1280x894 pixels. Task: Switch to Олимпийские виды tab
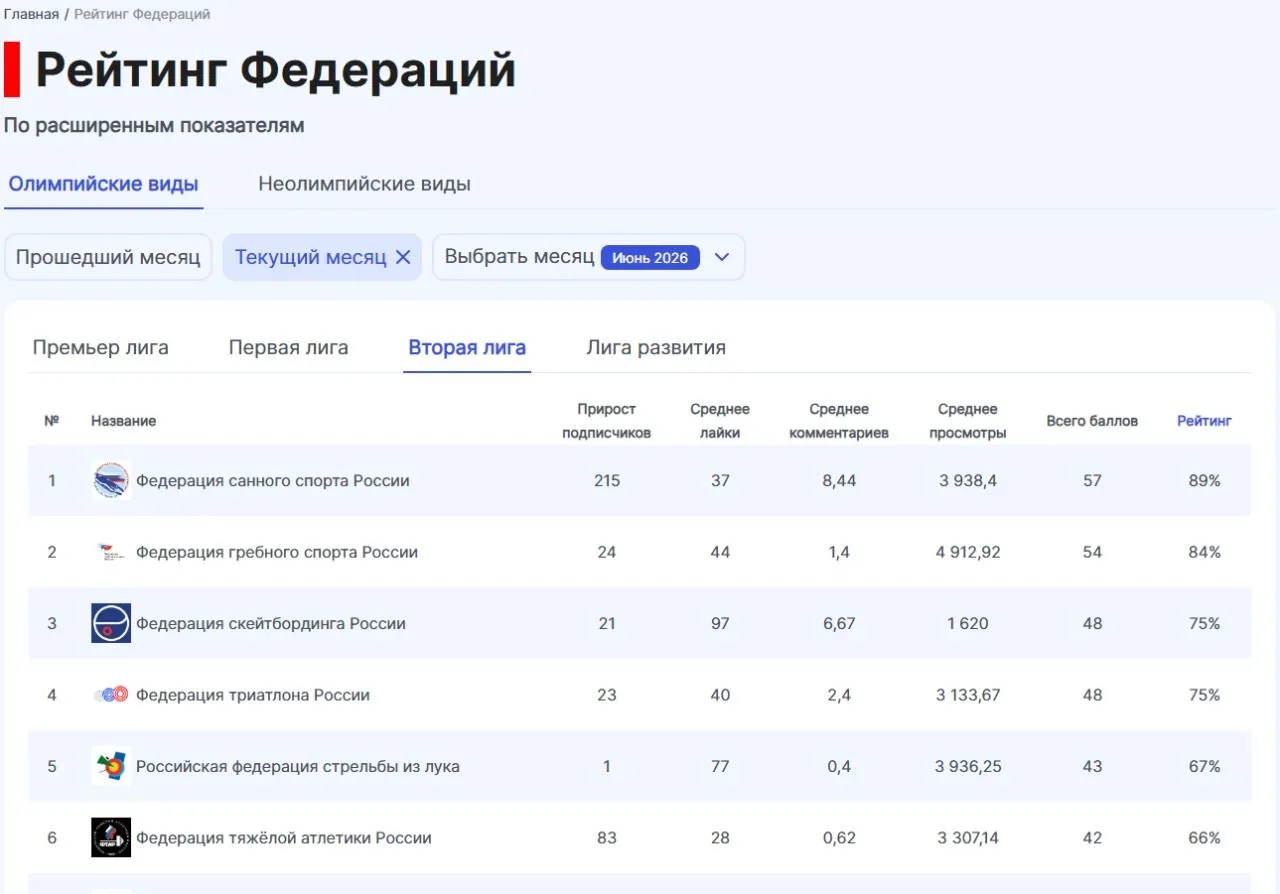click(x=103, y=184)
